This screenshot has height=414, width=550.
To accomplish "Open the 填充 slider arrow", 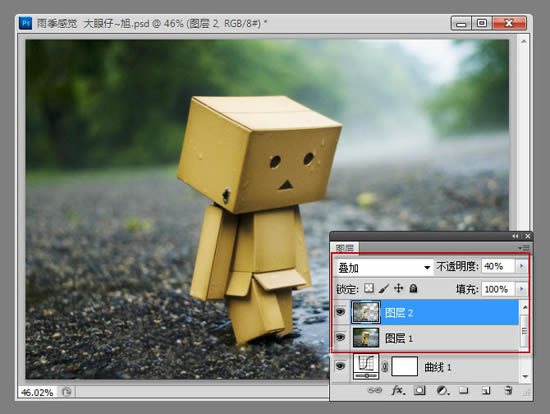I will pyautogui.click(x=522, y=289).
